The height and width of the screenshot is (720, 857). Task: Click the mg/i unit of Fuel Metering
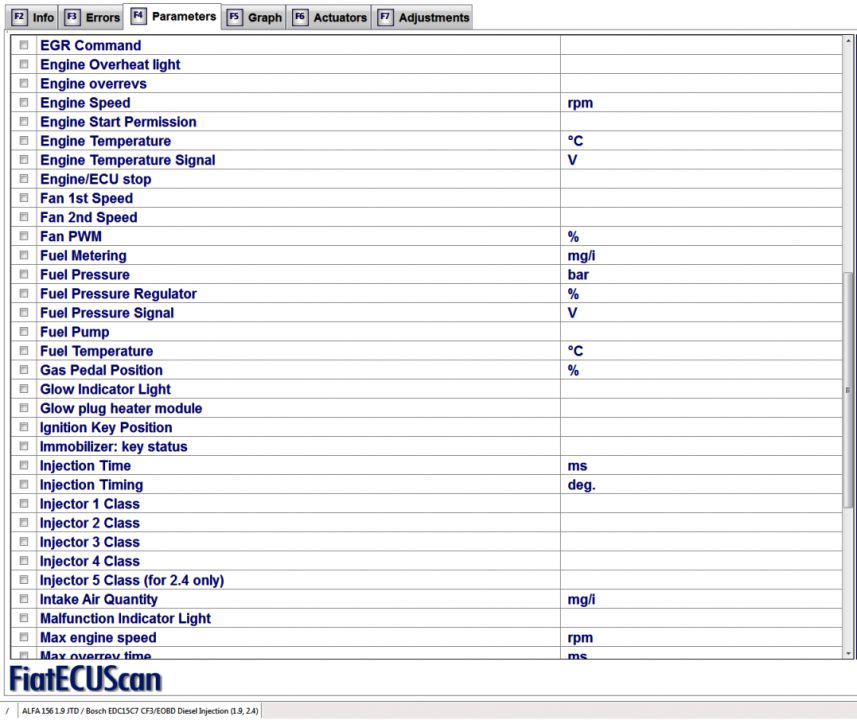(x=581, y=255)
